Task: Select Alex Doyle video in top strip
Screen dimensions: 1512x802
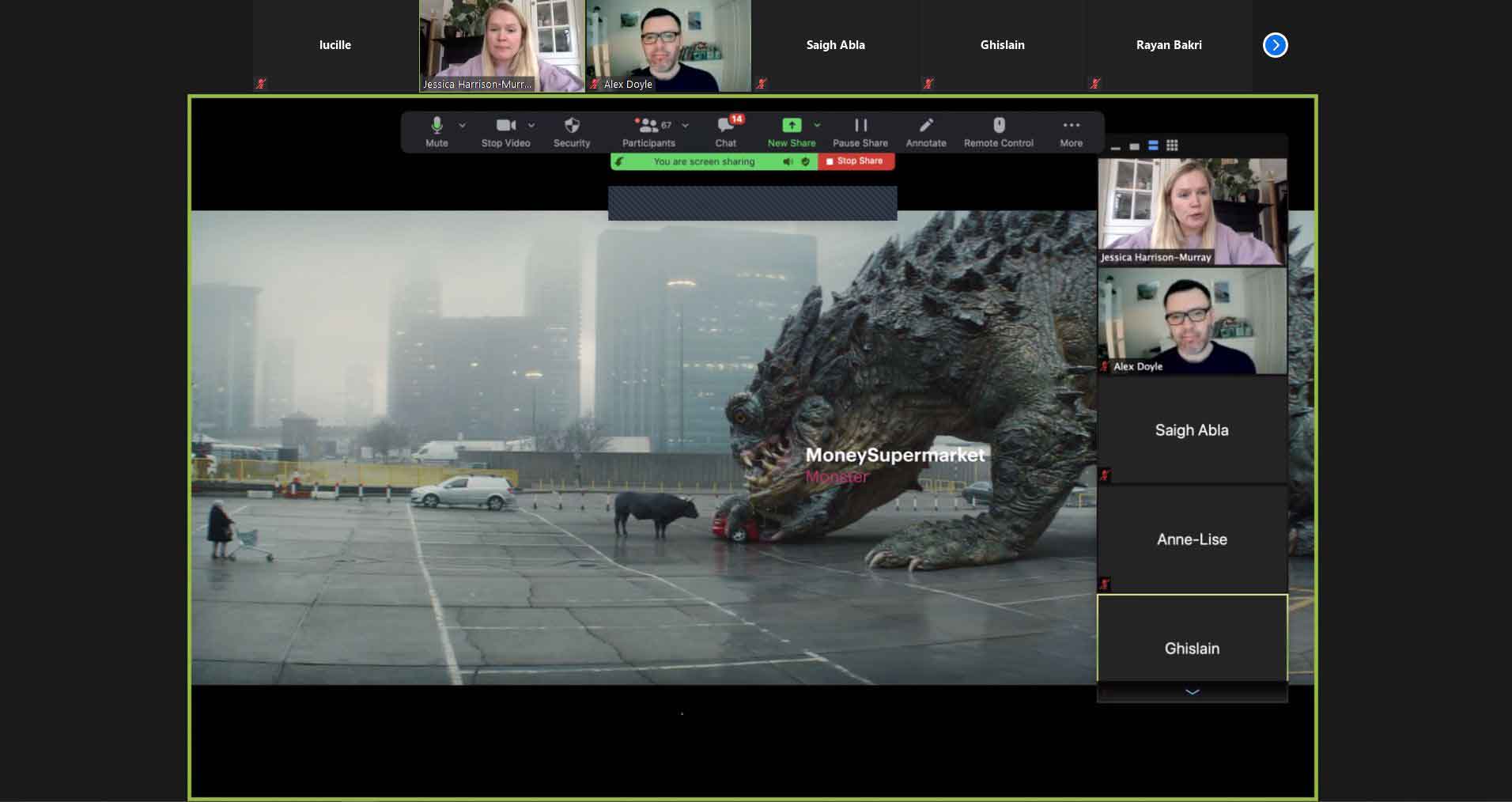Action: tap(668, 45)
